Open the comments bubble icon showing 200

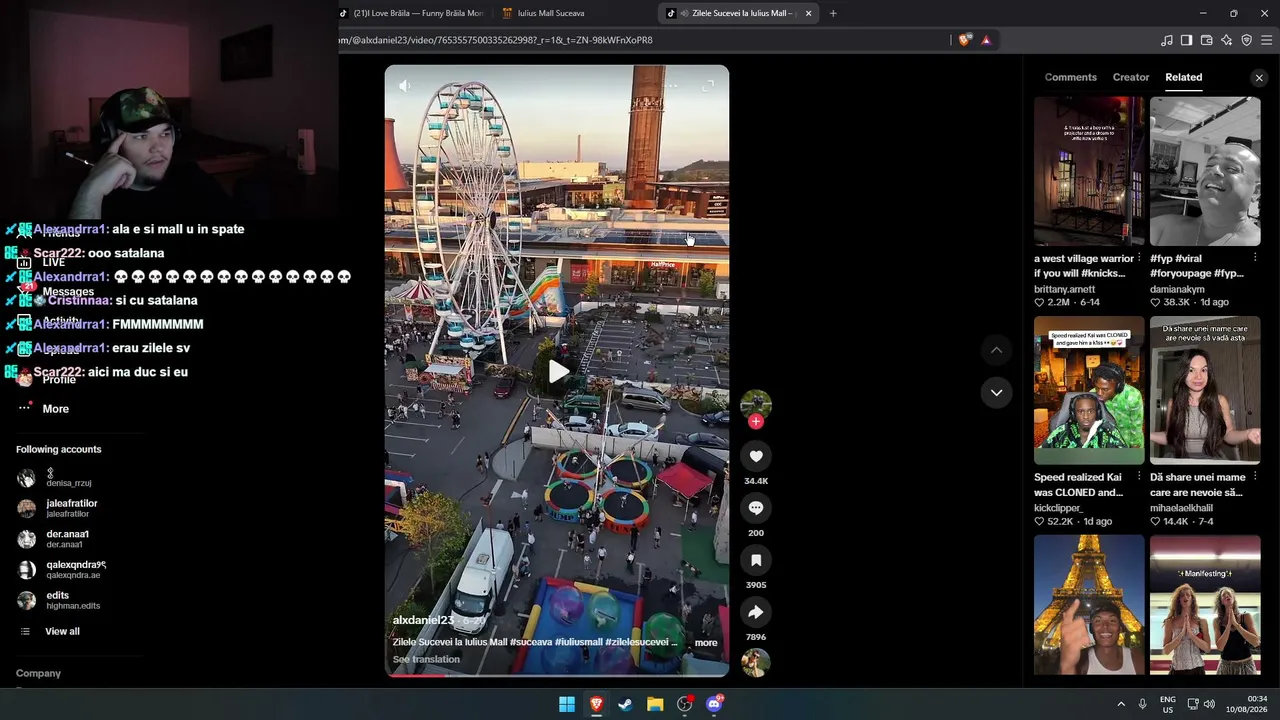point(756,508)
